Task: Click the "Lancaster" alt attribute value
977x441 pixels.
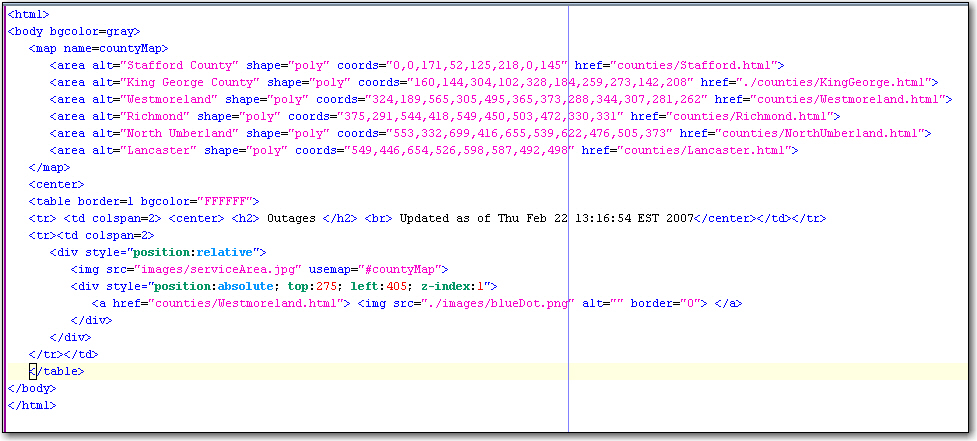Action: tap(159, 150)
